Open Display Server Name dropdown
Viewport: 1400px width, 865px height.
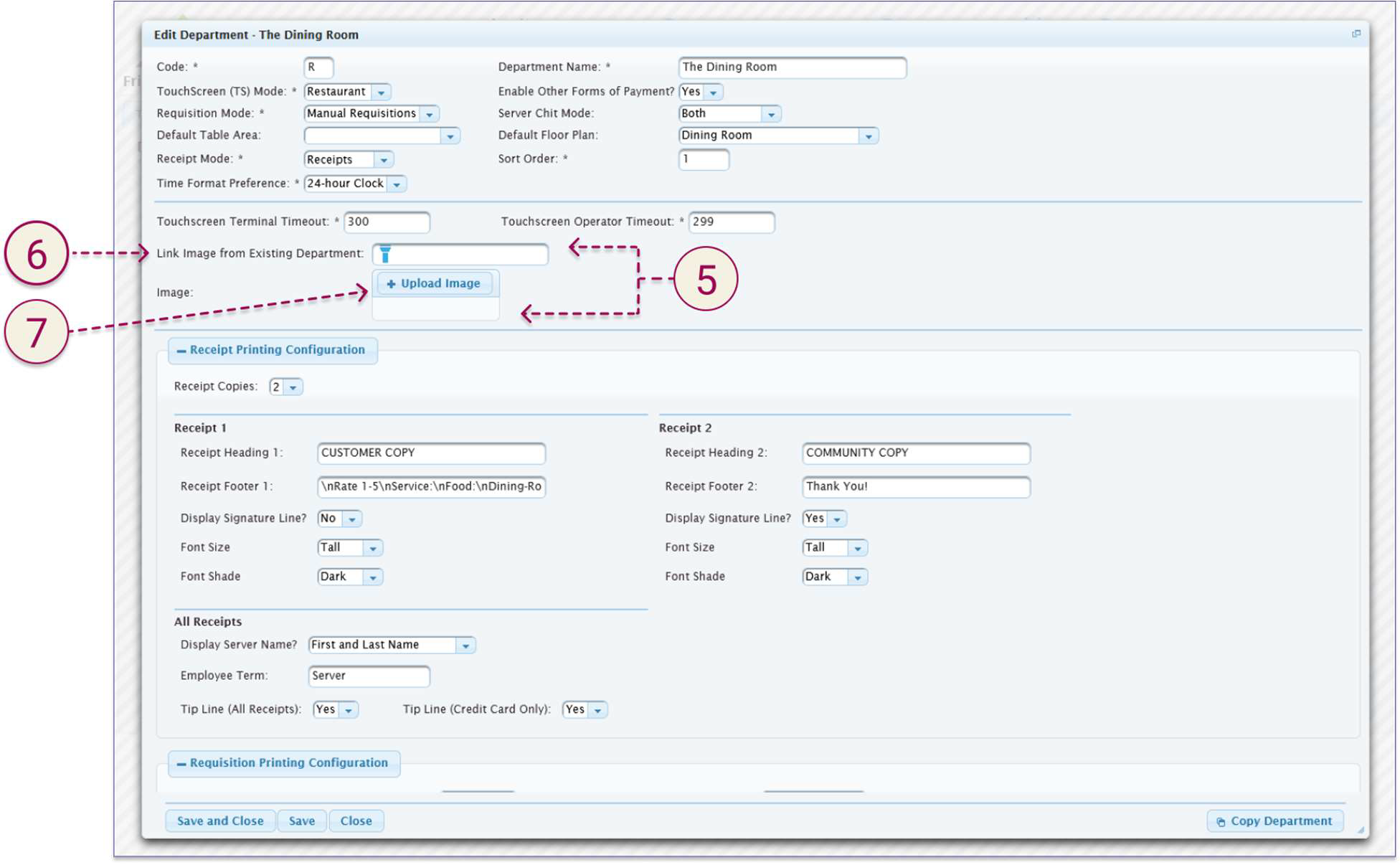pyautogui.click(x=465, y=646)
